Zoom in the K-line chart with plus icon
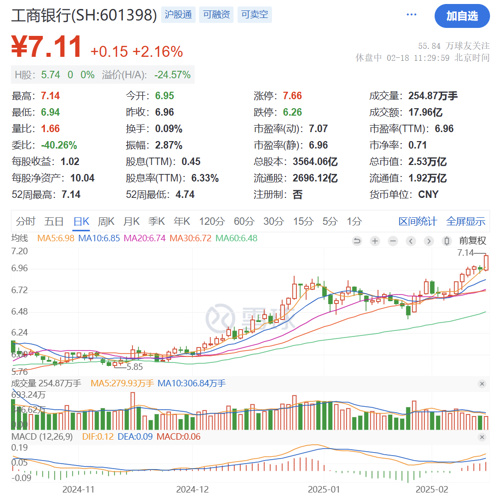 (375, 241)
